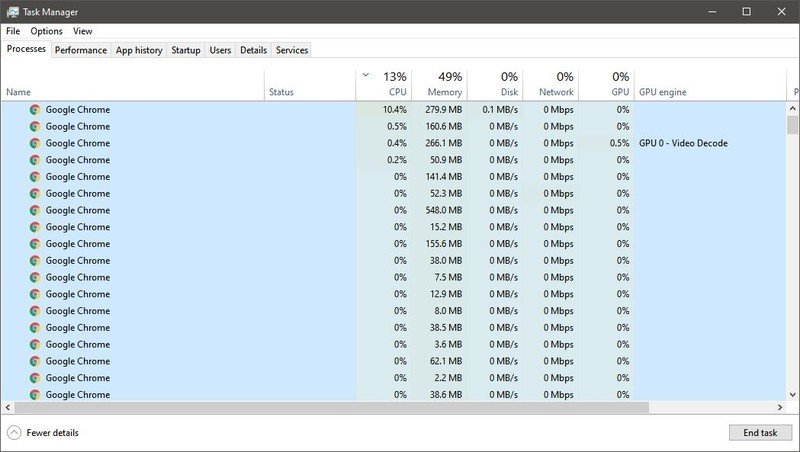This screenshot has width=800, height=452.
Task: Switch to the Details tab
Action: point(254,50)
